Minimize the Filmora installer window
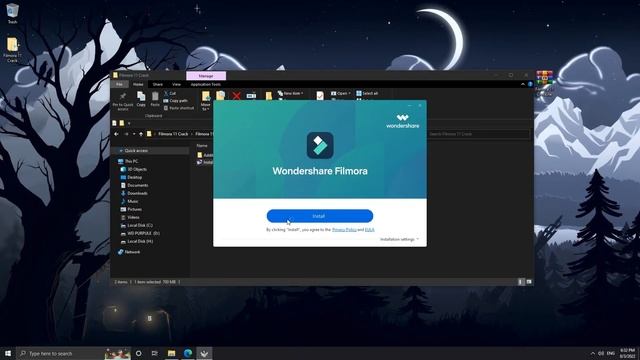 point(410,106)
